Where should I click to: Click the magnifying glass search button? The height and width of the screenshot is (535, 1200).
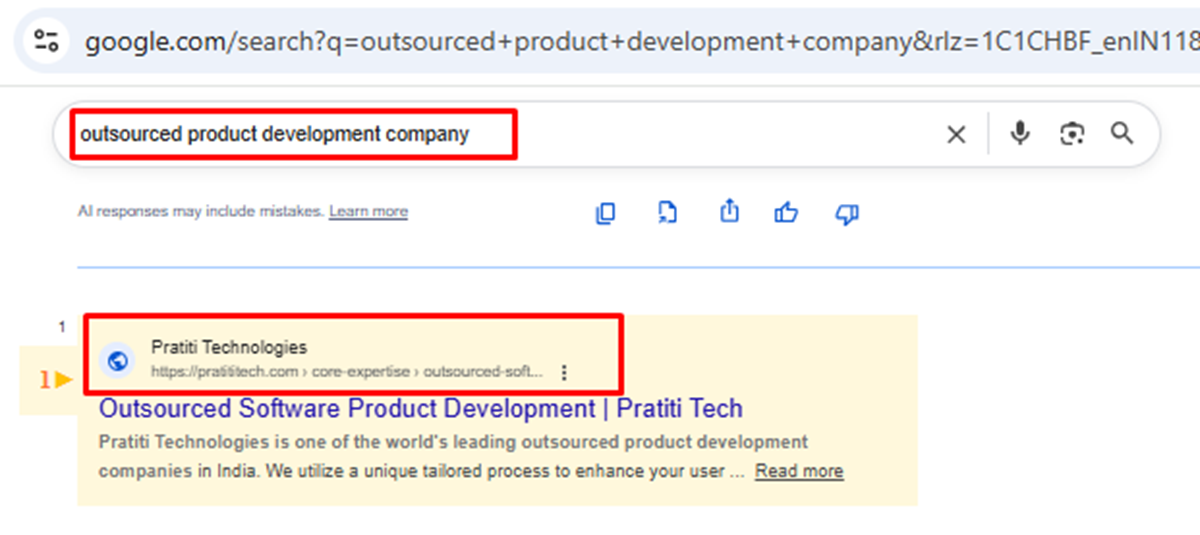(1122, 134)
